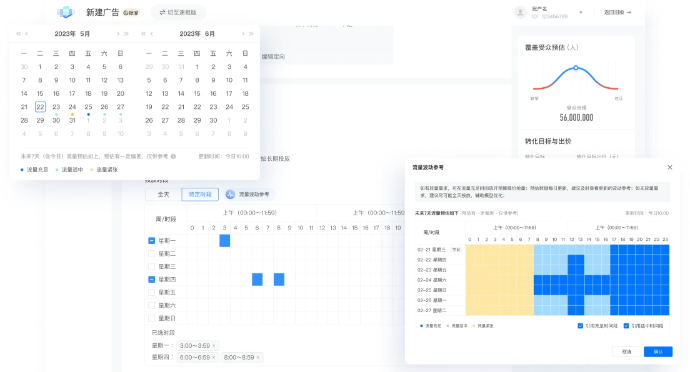This screenshot has height=372, width=690.
Task: Select May 24 with orange traffic dot
Action: coord(72,107)
